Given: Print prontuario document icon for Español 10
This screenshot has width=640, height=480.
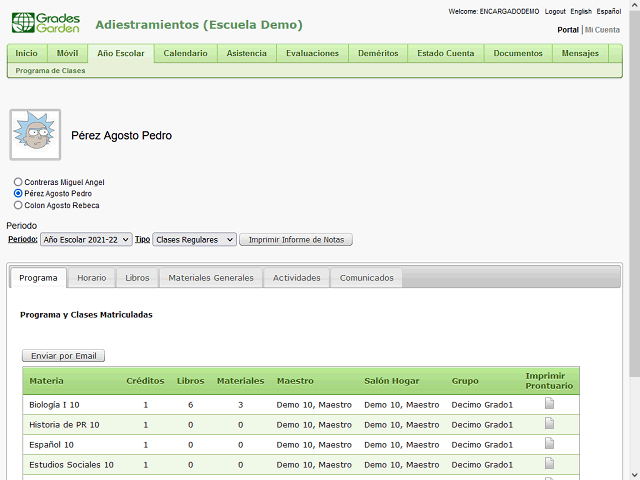Looking at the screenshot, I should [549, 444].
